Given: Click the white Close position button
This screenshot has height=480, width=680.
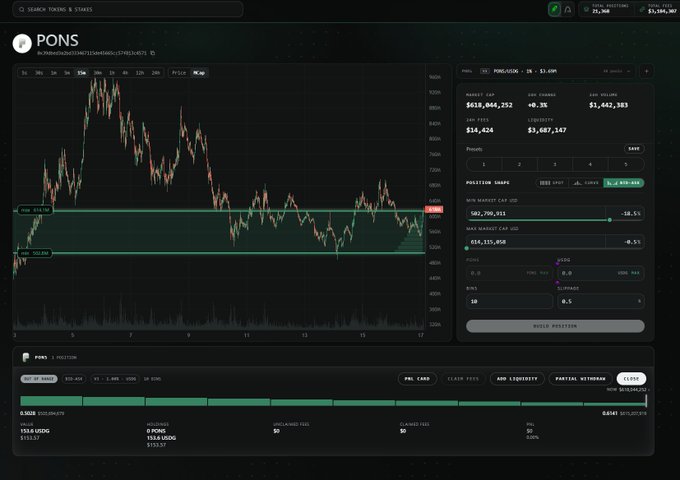Looking at the screenshot, I should click(x=631, y=379).
